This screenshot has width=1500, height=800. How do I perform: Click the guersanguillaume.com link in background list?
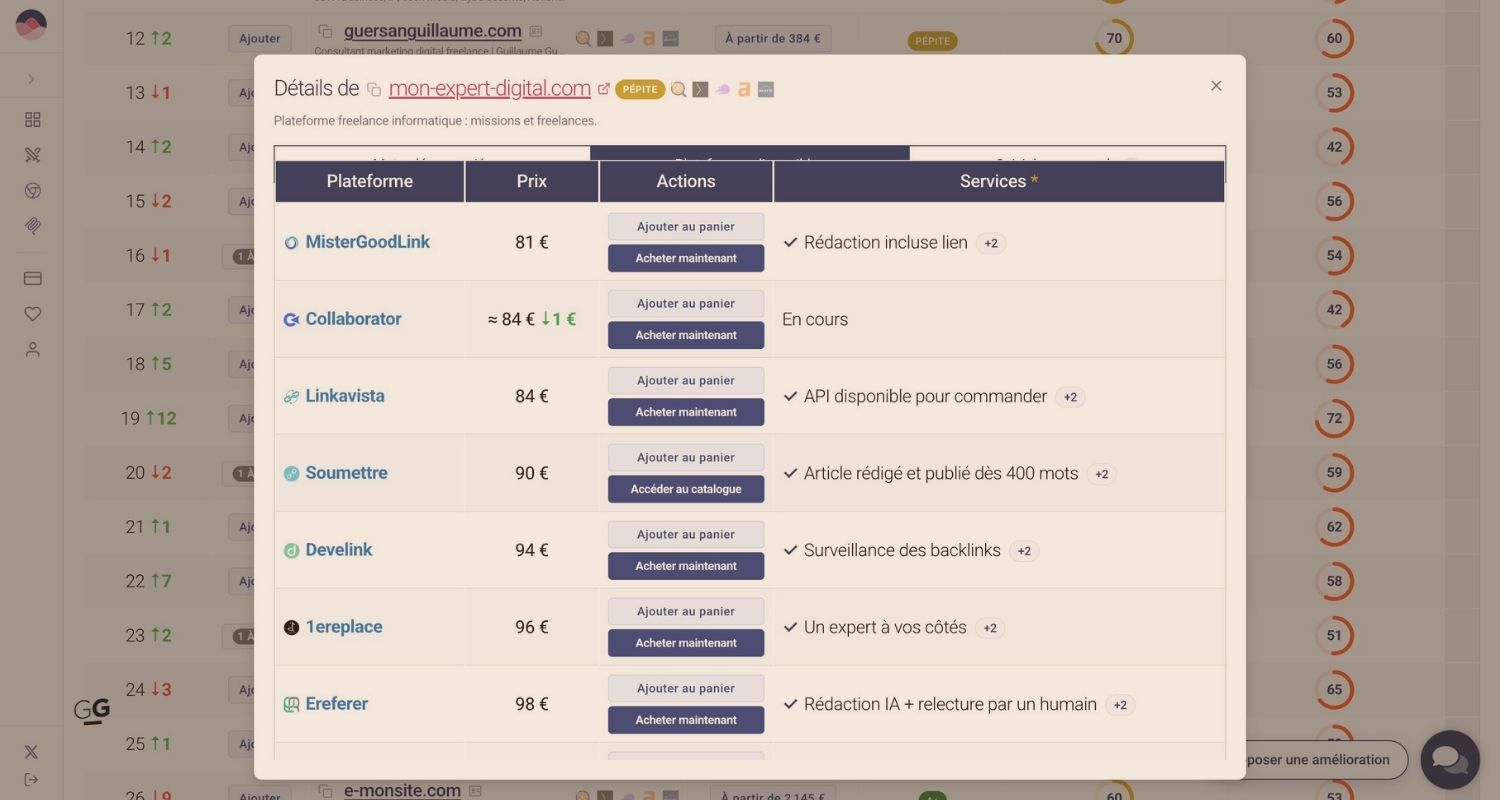pos(433,31)
